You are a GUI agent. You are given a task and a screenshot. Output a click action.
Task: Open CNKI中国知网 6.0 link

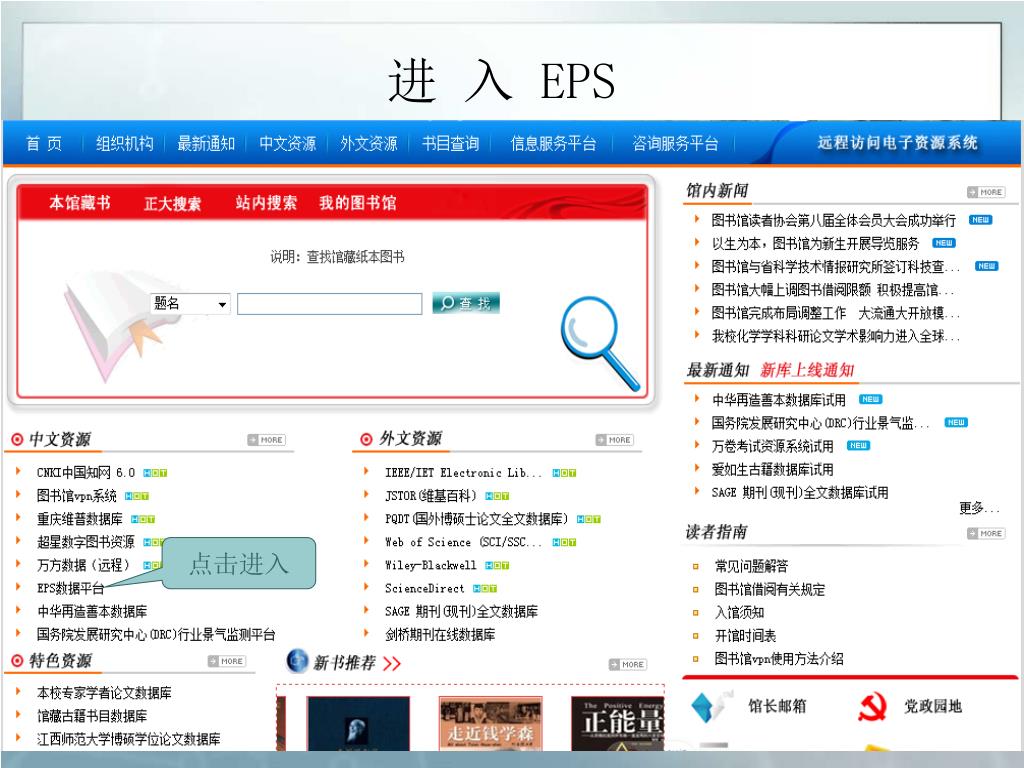click(86, 472)
